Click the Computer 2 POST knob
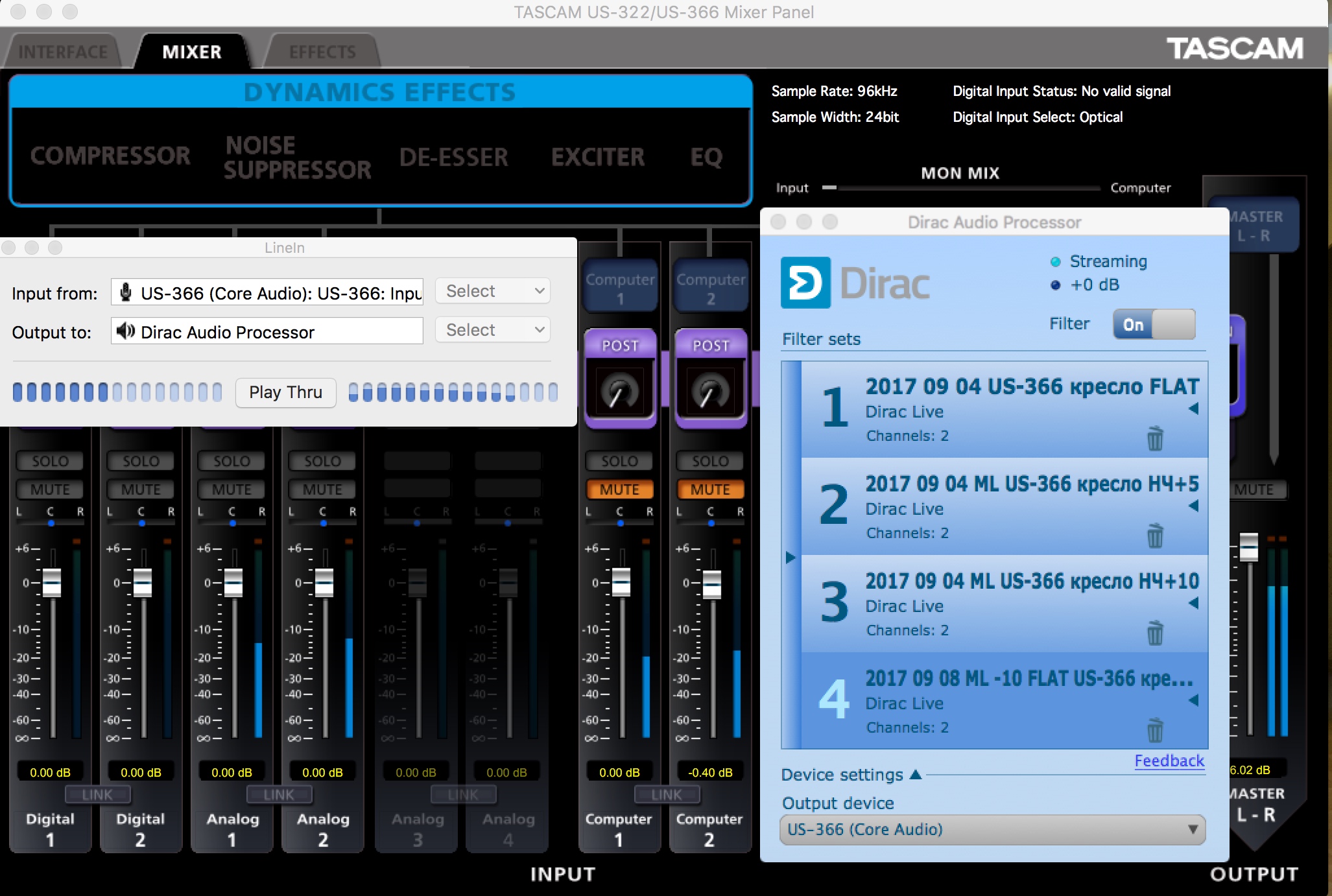This screenshot has width=1332, height=896. [x=710, y=390]
